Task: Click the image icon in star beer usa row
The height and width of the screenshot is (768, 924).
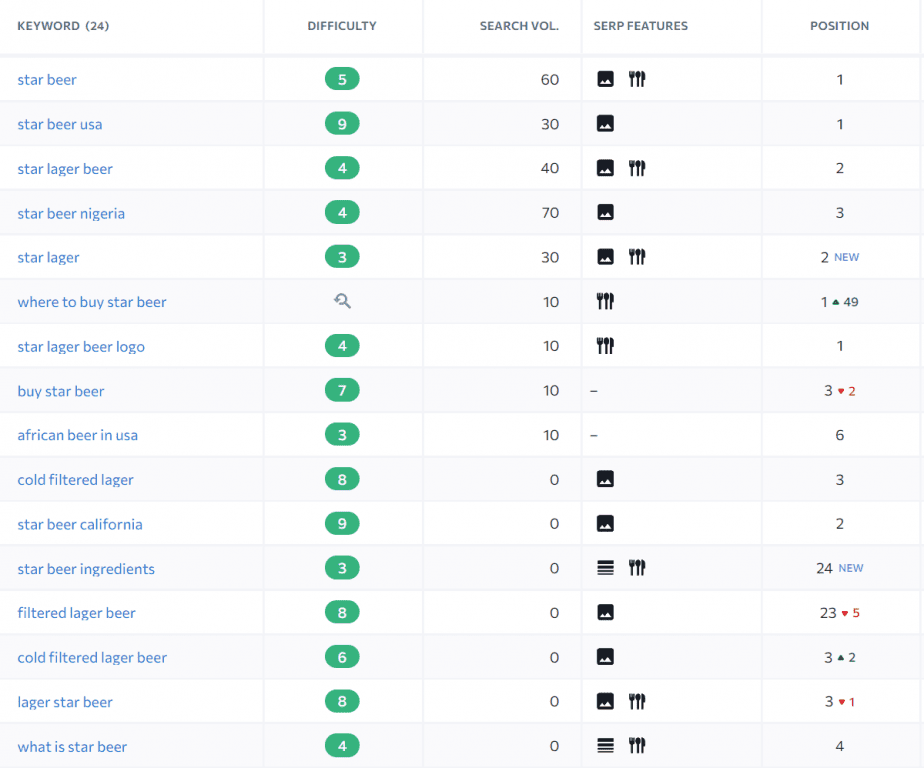Action: tap(605, 124)
